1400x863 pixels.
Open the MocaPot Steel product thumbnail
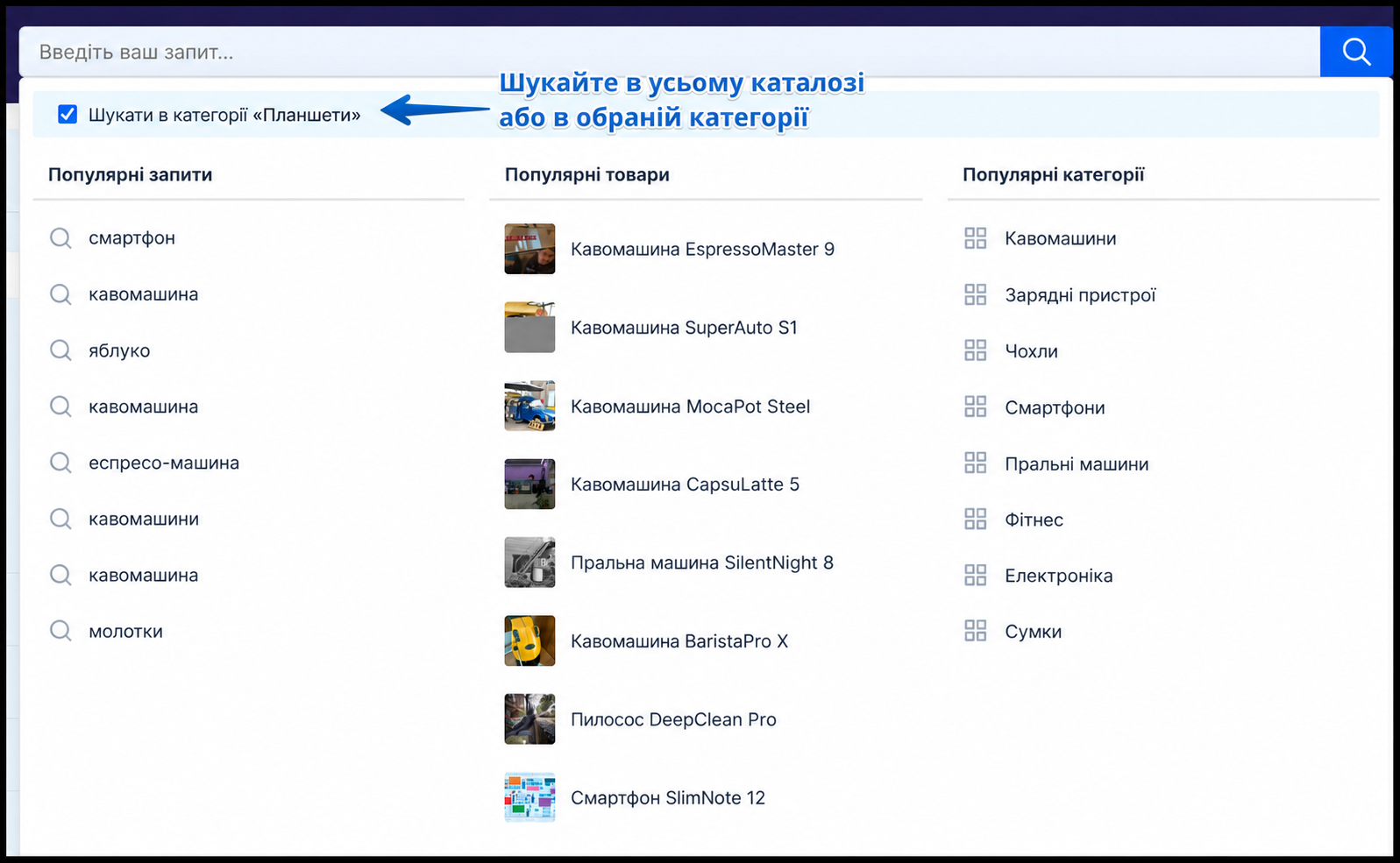[529, 406]
